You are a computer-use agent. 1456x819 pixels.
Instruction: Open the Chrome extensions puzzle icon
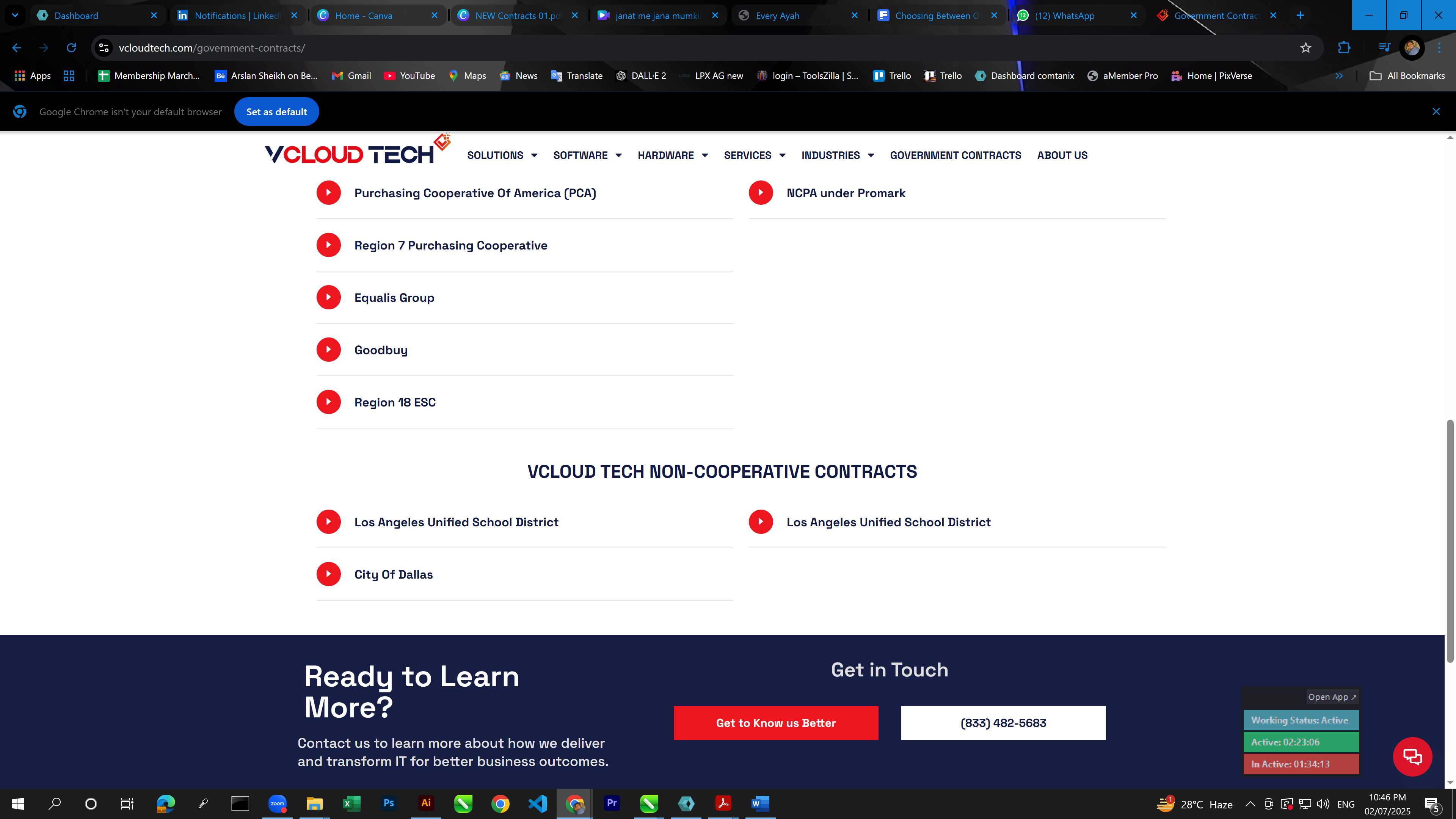click(1344, 48)
